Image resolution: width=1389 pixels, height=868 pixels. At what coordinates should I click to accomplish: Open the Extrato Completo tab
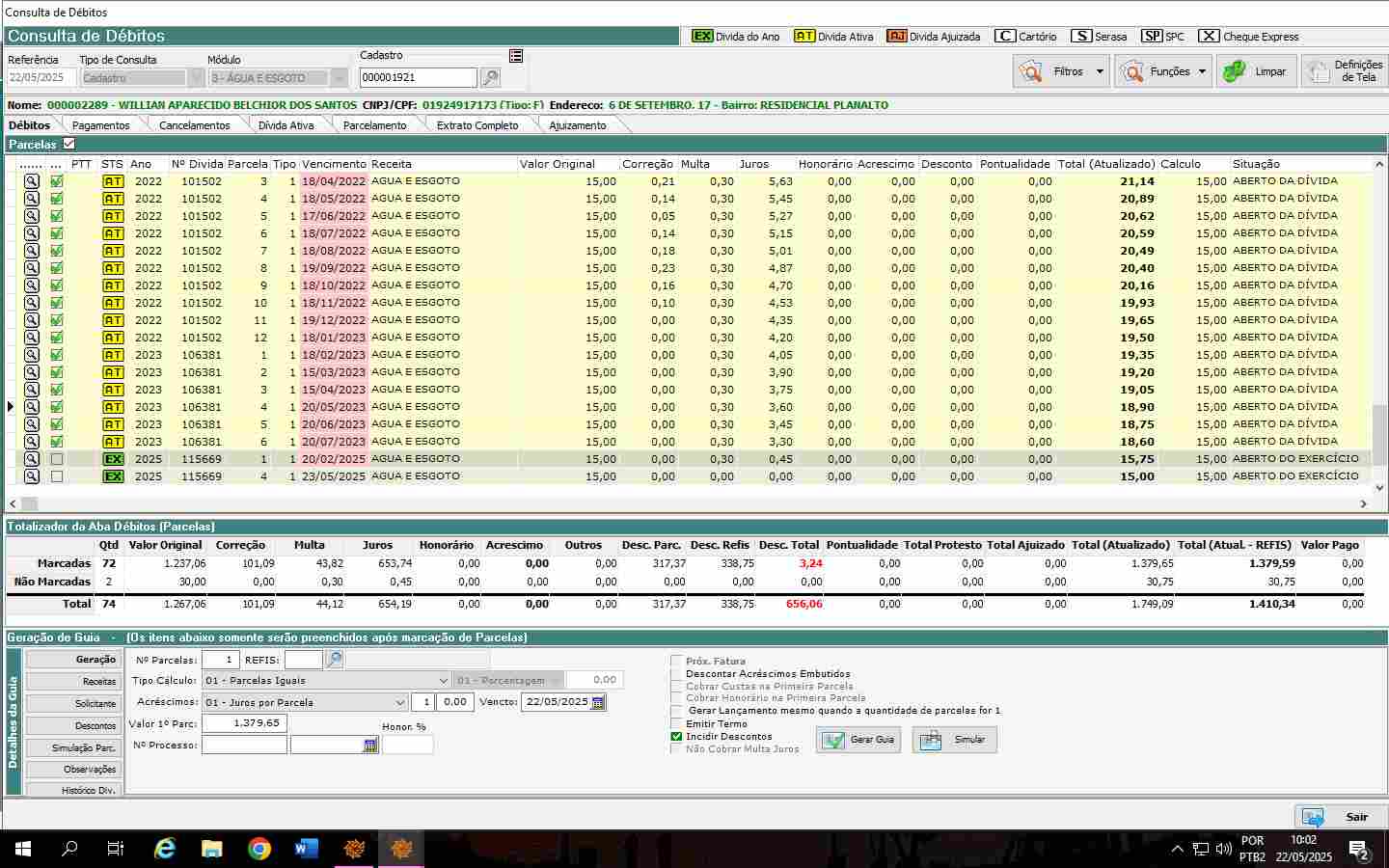coord(477,125)
